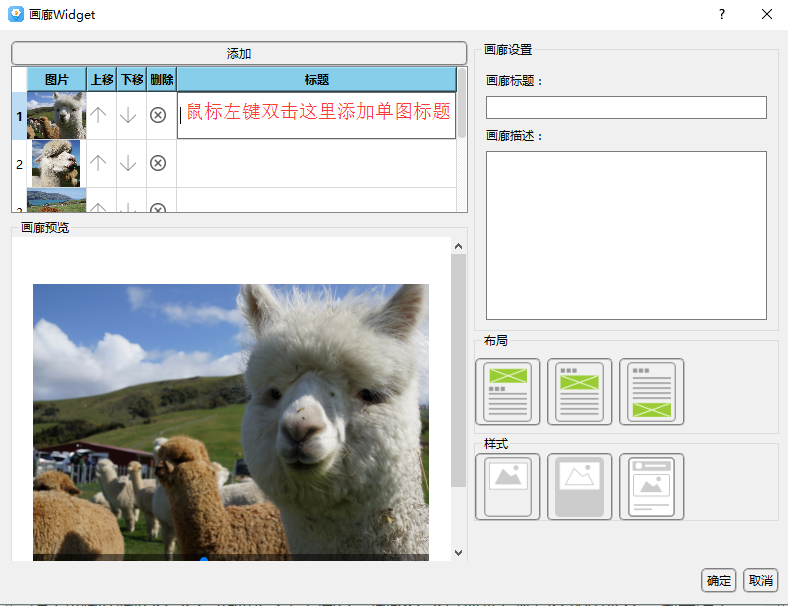Choose the third style with header
The width and height of the screenshot is (788, 606).
[x=652, y=487]
